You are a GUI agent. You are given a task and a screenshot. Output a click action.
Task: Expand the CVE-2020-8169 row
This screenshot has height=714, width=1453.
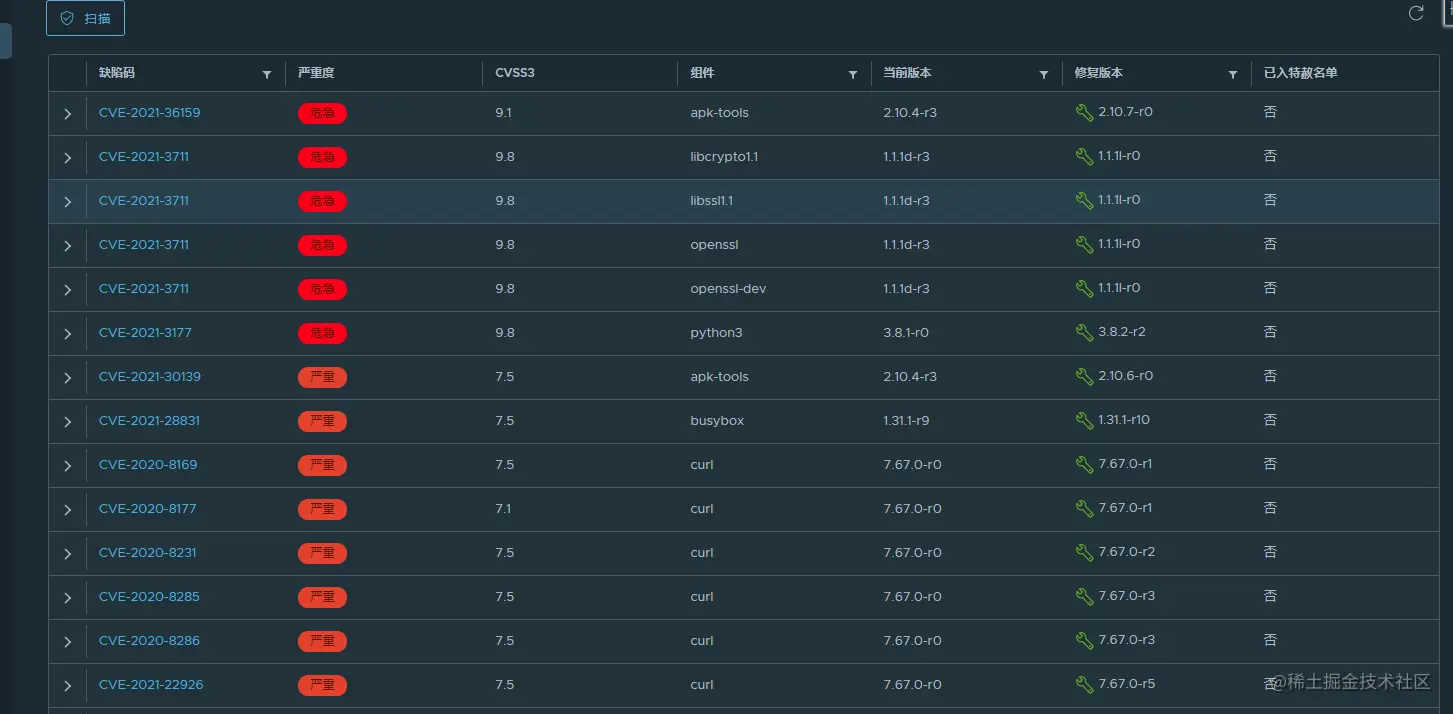[x=68, y=466]
